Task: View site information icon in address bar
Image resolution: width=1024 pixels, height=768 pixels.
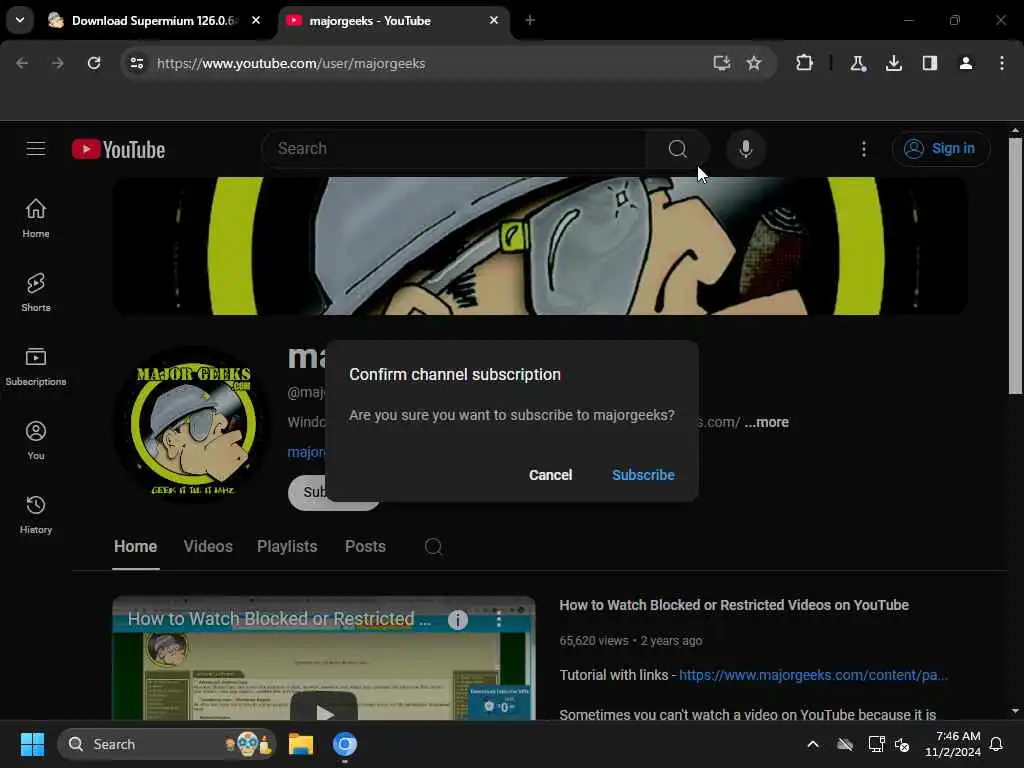Action: click(136, 63)
